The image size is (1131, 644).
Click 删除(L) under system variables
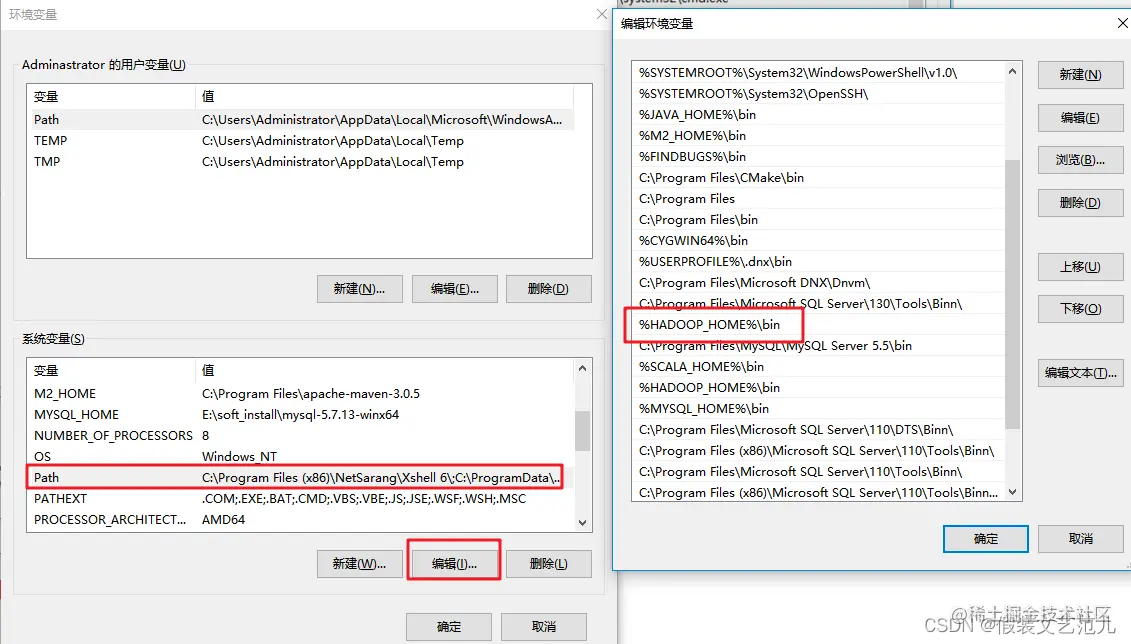548,563
